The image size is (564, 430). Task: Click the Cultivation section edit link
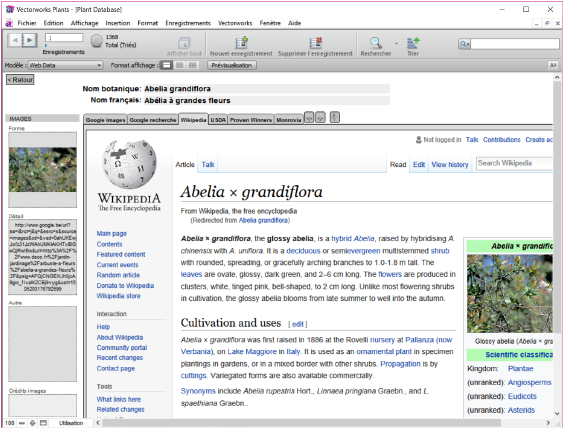pos(298,324)
